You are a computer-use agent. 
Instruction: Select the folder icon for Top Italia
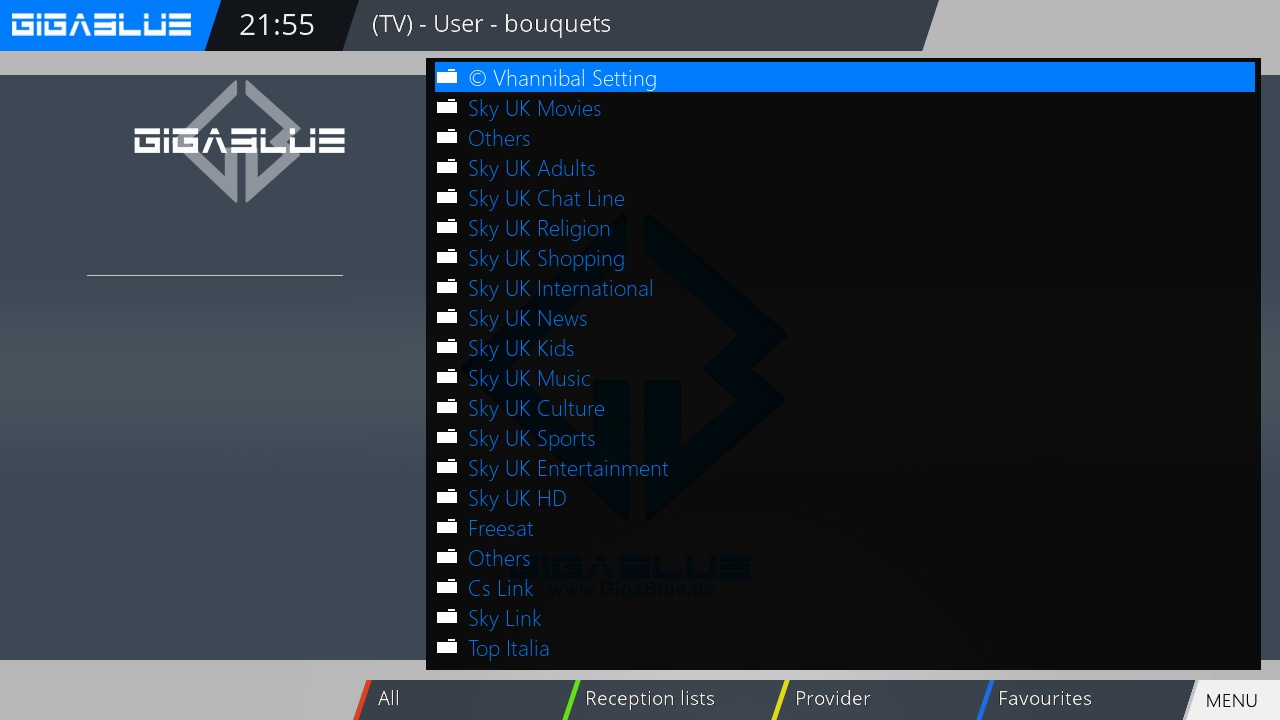pos(447,647)
